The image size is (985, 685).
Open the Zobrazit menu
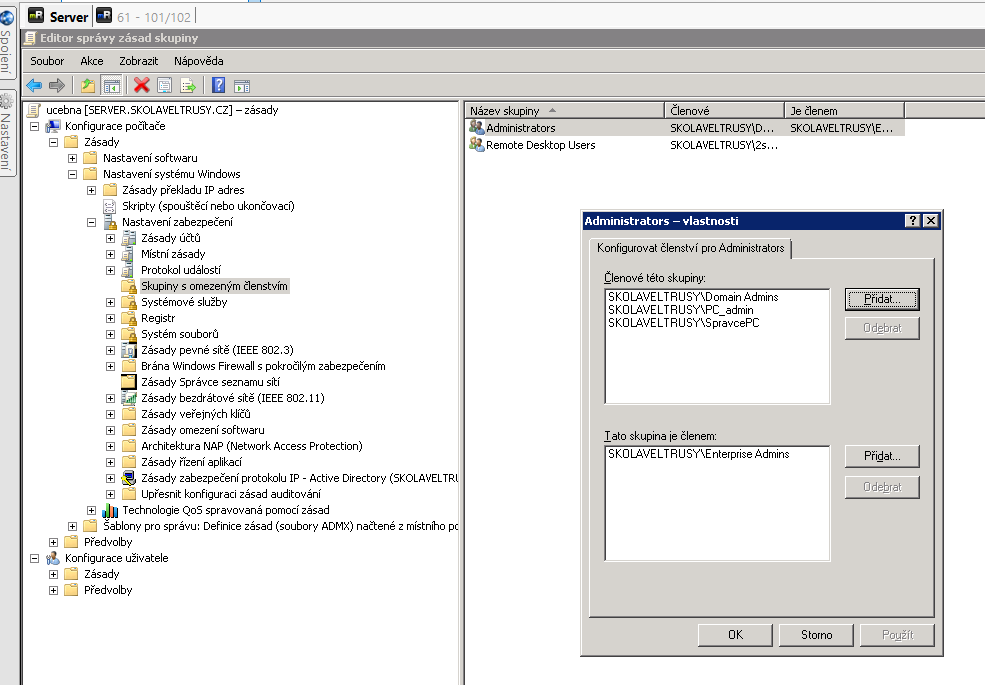tap(139, 61)
